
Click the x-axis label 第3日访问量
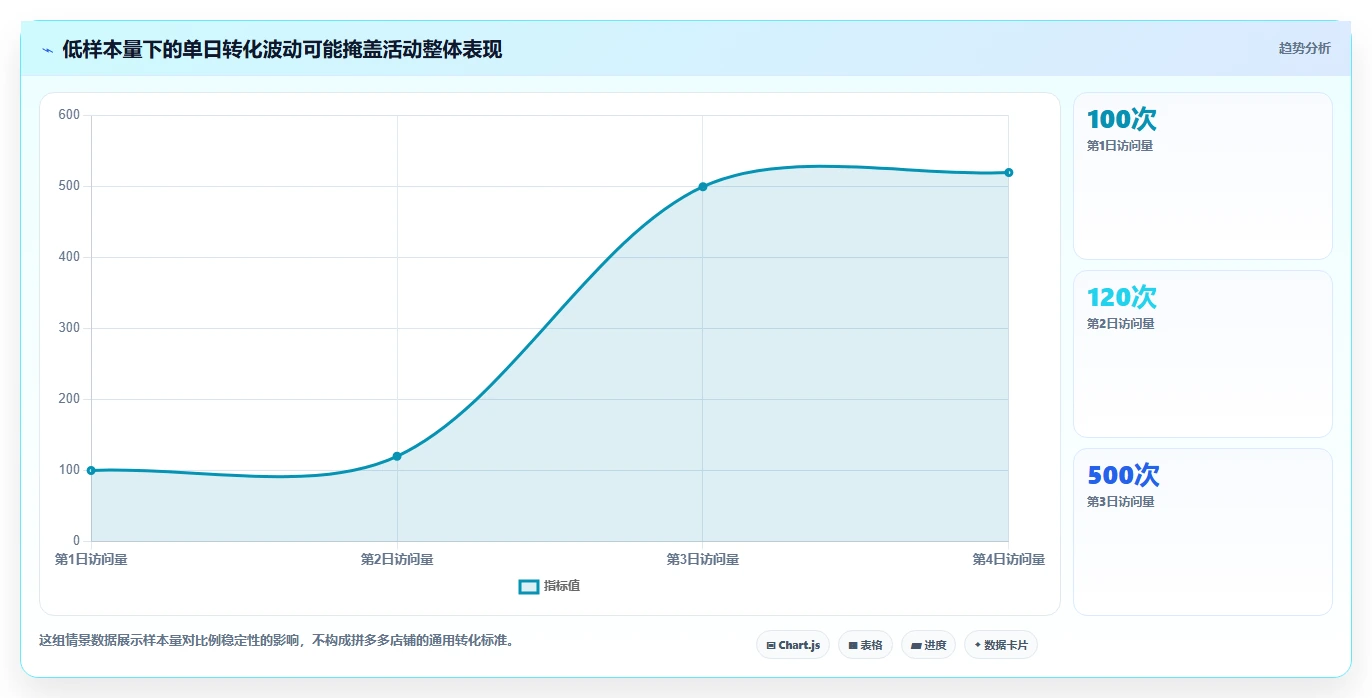click(703, 560)
